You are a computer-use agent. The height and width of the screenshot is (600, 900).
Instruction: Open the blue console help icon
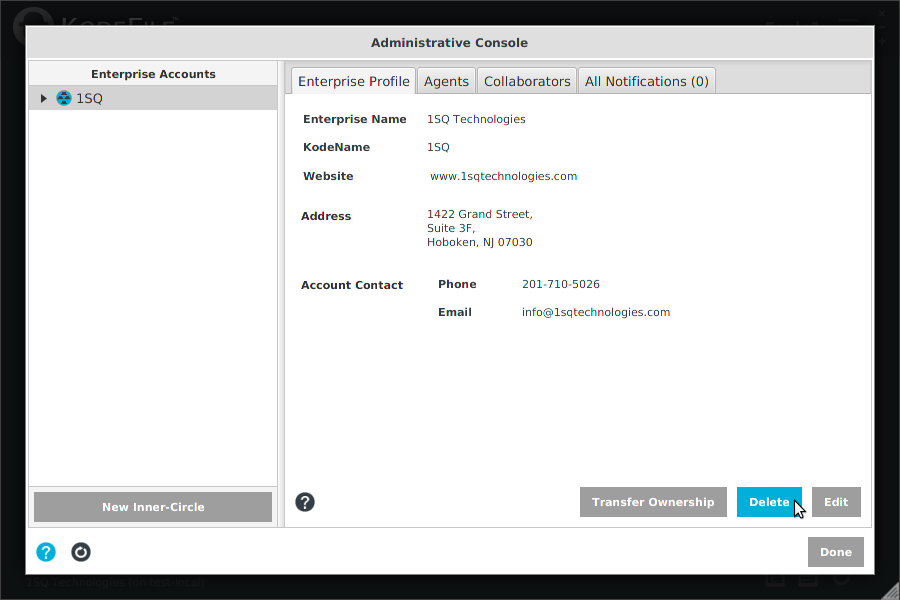[x=46, y=552]
